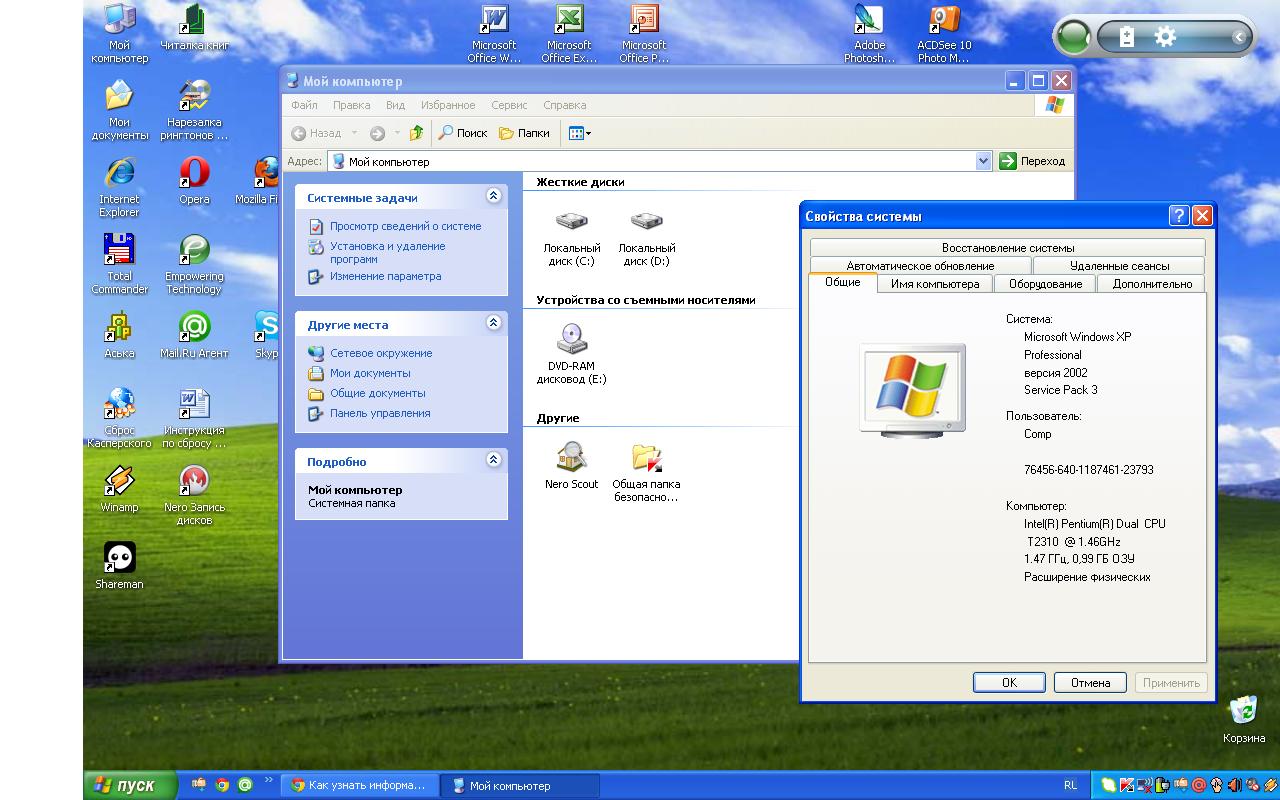This screenshot has height=800, width=1280.
Task: Open Файл menu in Мой компьютер
Action: 304,105
